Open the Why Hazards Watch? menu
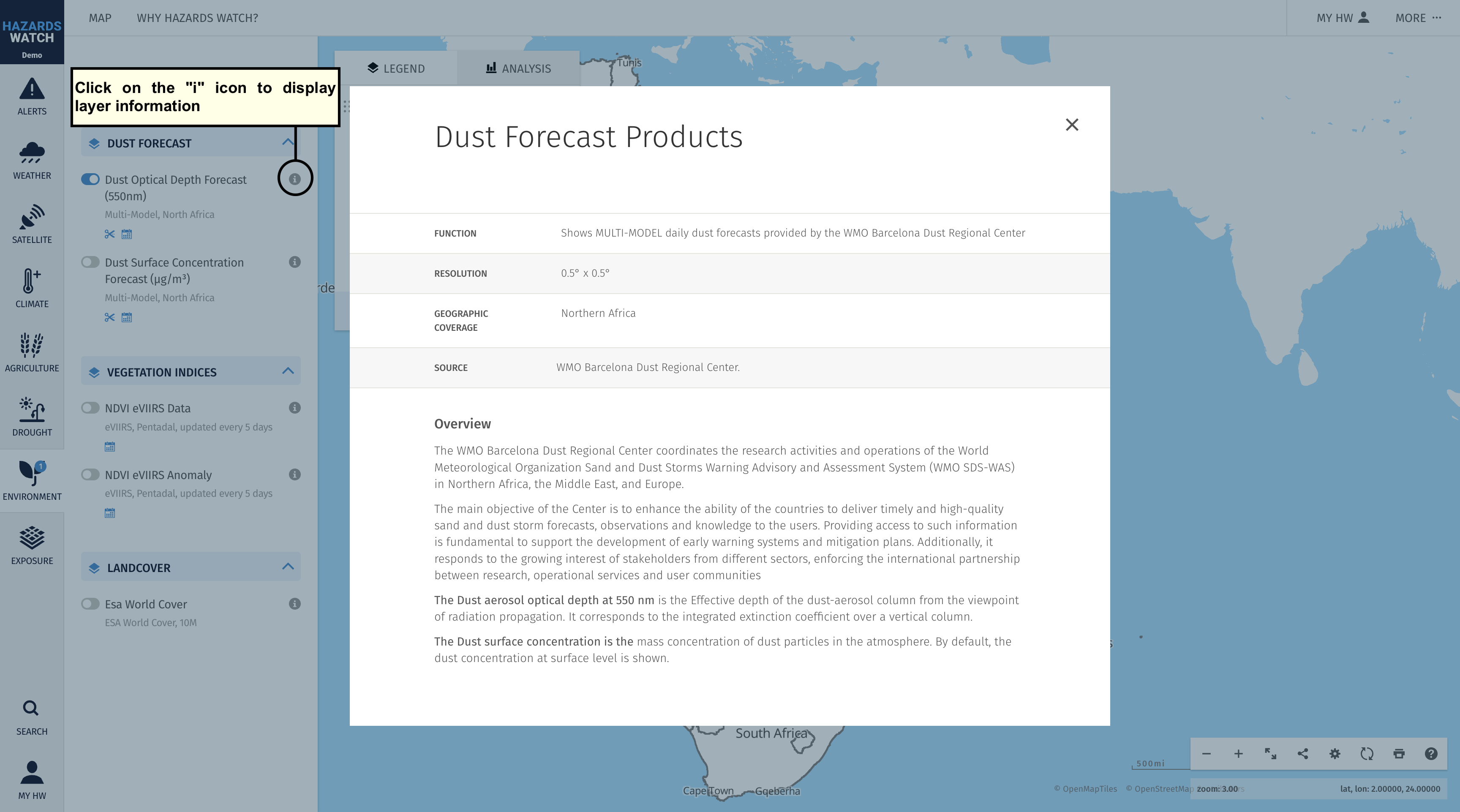 coord(197,18)
